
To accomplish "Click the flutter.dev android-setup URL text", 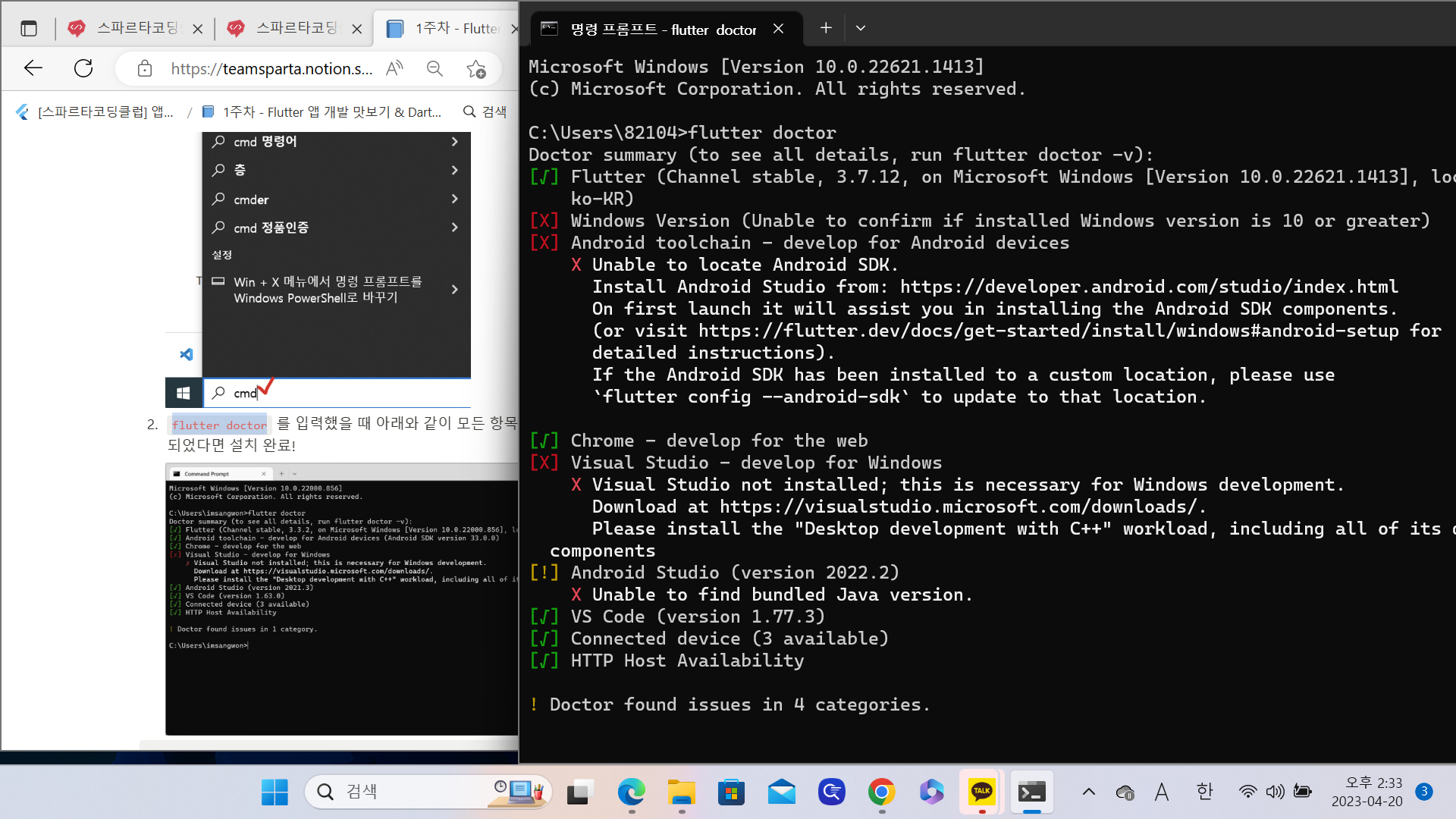I will pos(1049,331).
